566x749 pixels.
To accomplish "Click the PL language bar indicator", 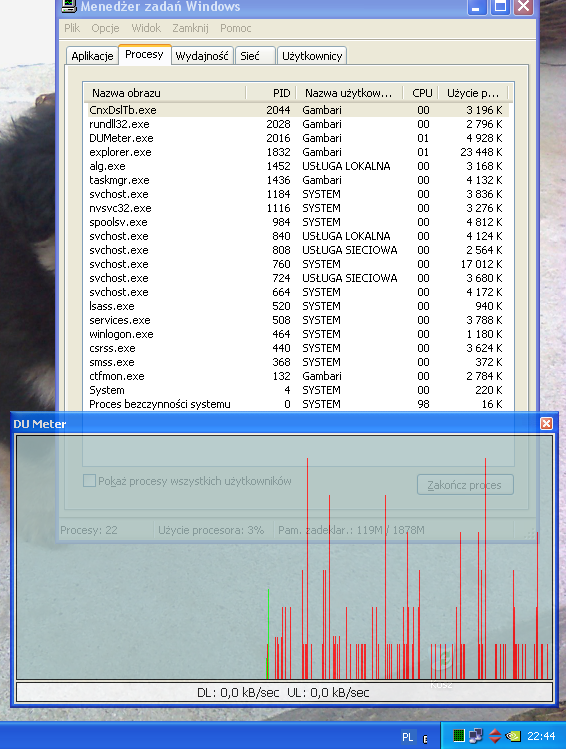I will [407, 737].
